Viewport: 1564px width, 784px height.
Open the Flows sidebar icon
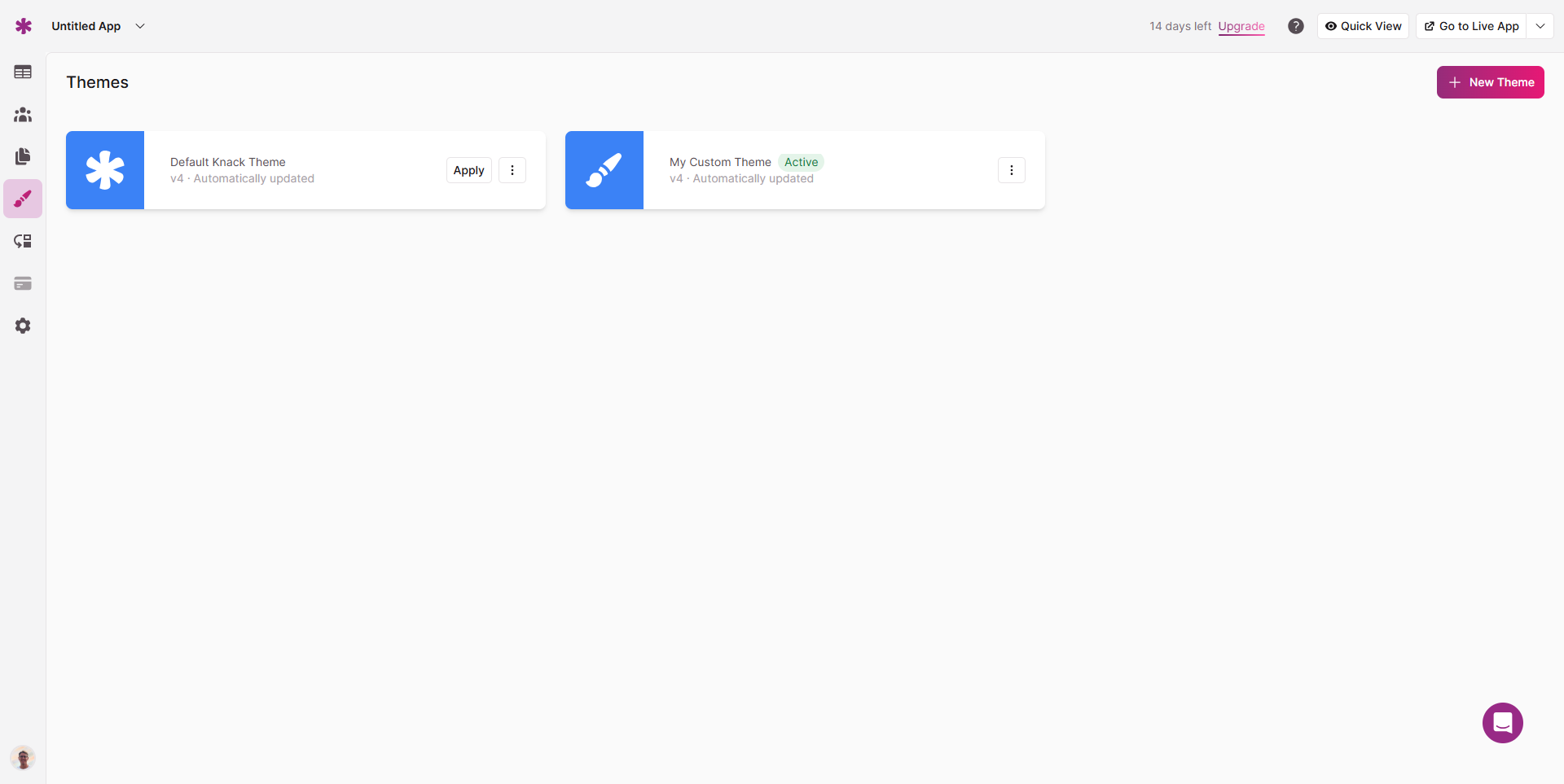click(x=23, y=241)
